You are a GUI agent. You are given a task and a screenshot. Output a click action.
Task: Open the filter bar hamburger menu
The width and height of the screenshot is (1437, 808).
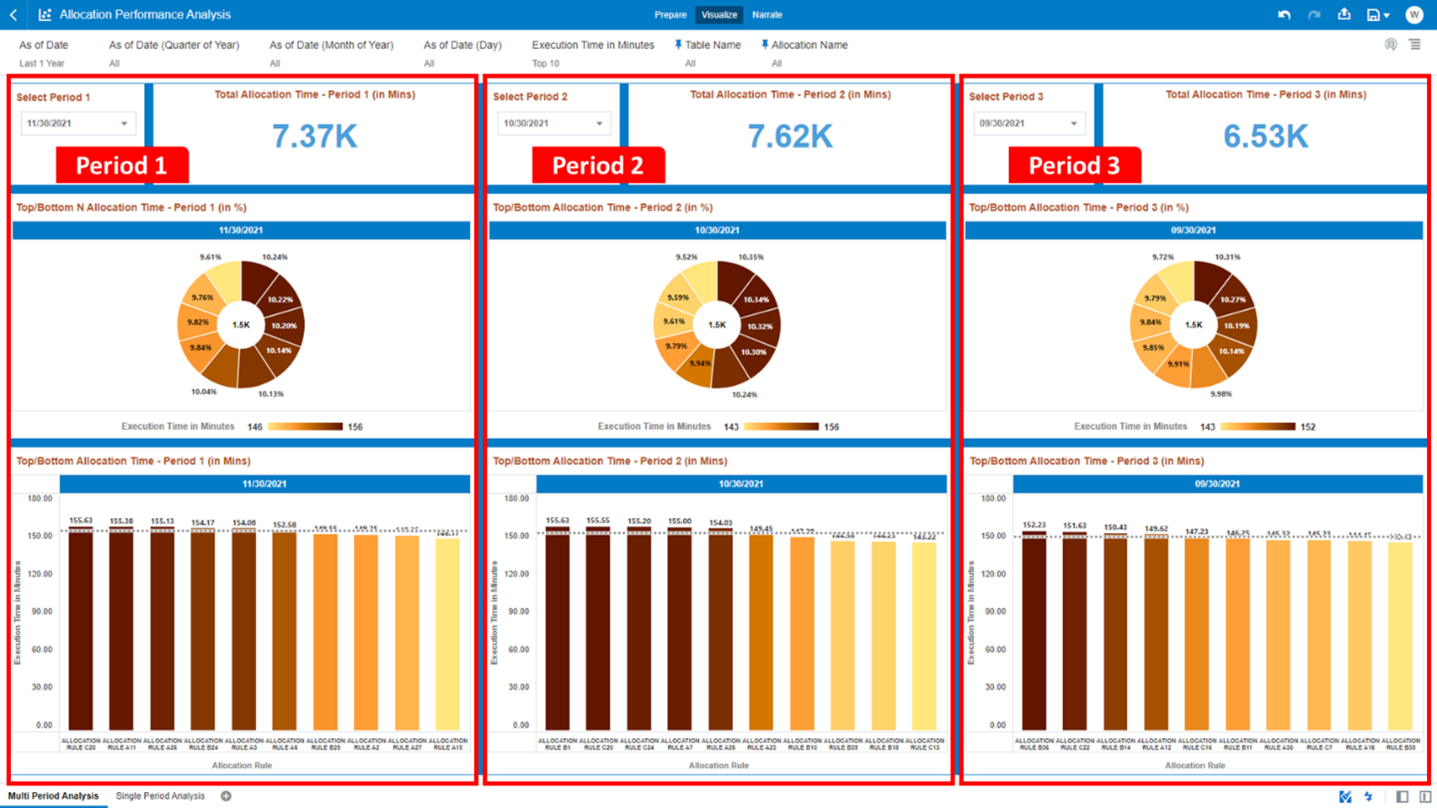pos(1415,45)
